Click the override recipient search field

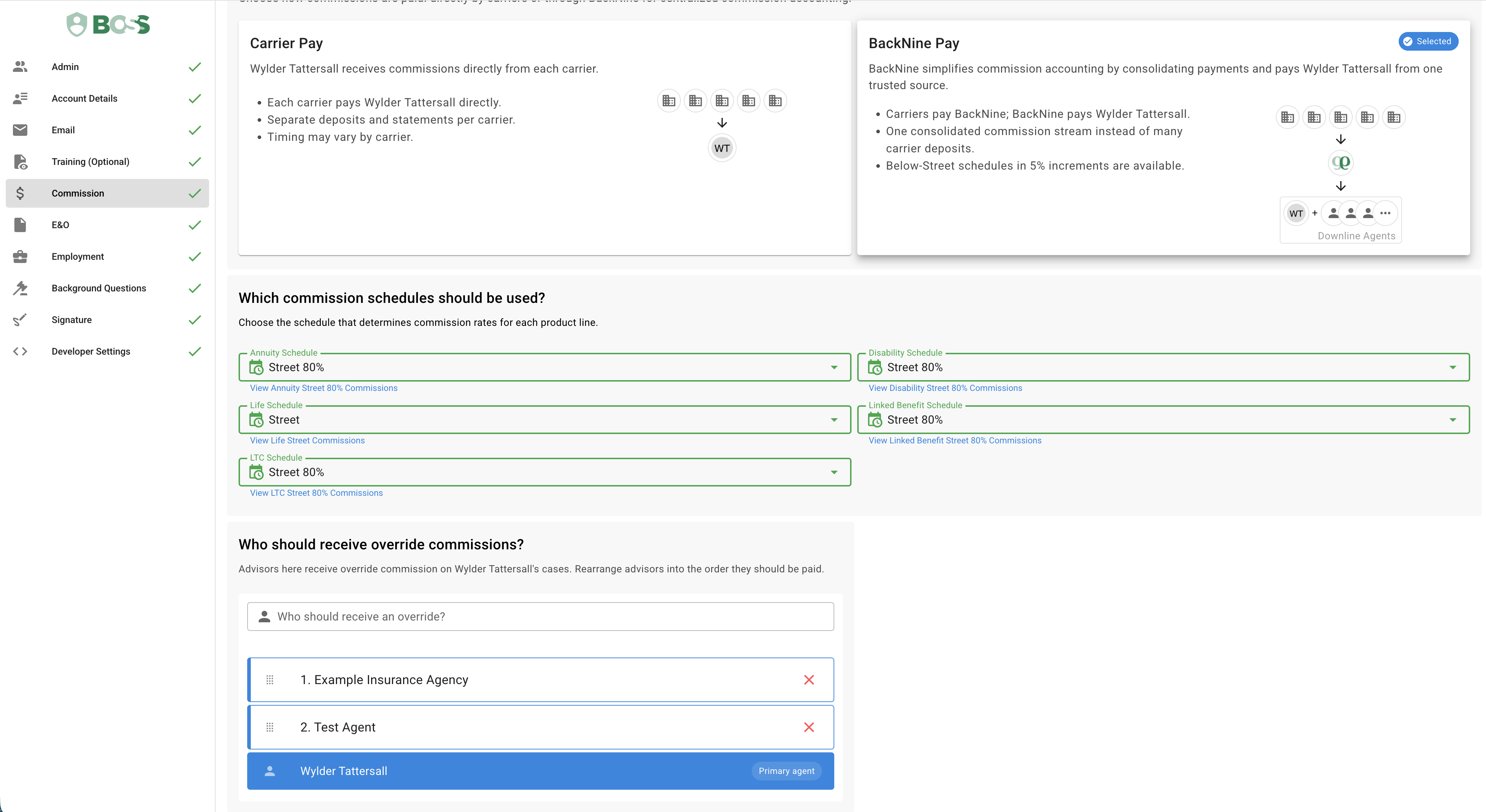540,617
